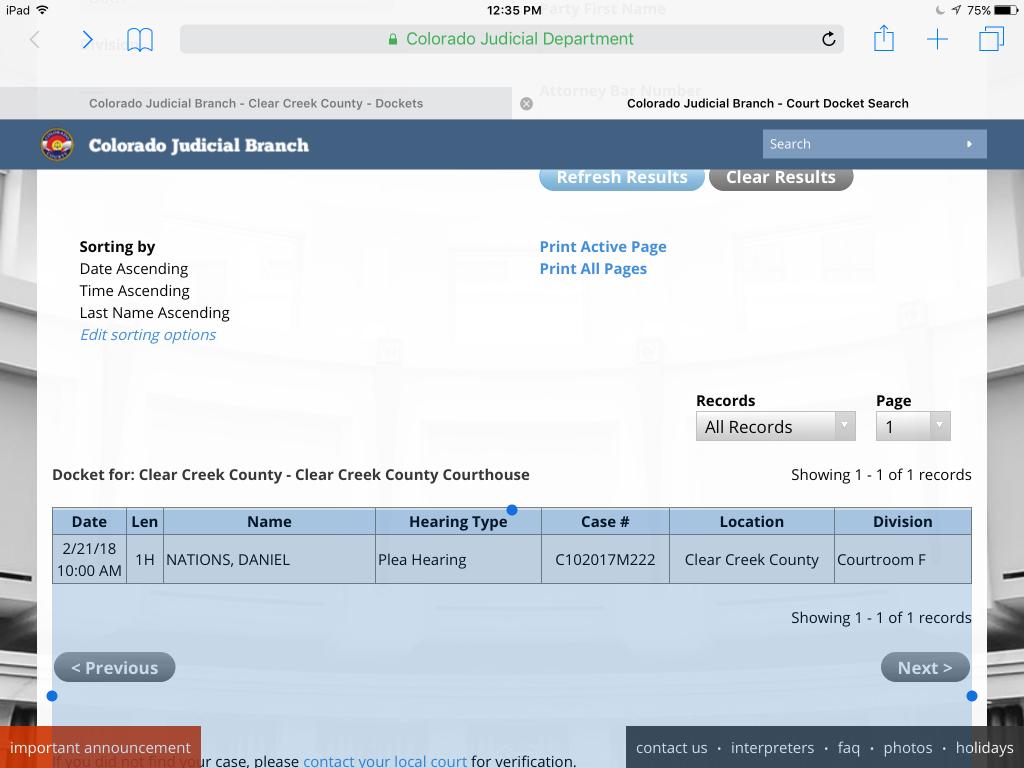
Task: Go to Next results page
Action: pyautogui.click(x=924, y=668)
